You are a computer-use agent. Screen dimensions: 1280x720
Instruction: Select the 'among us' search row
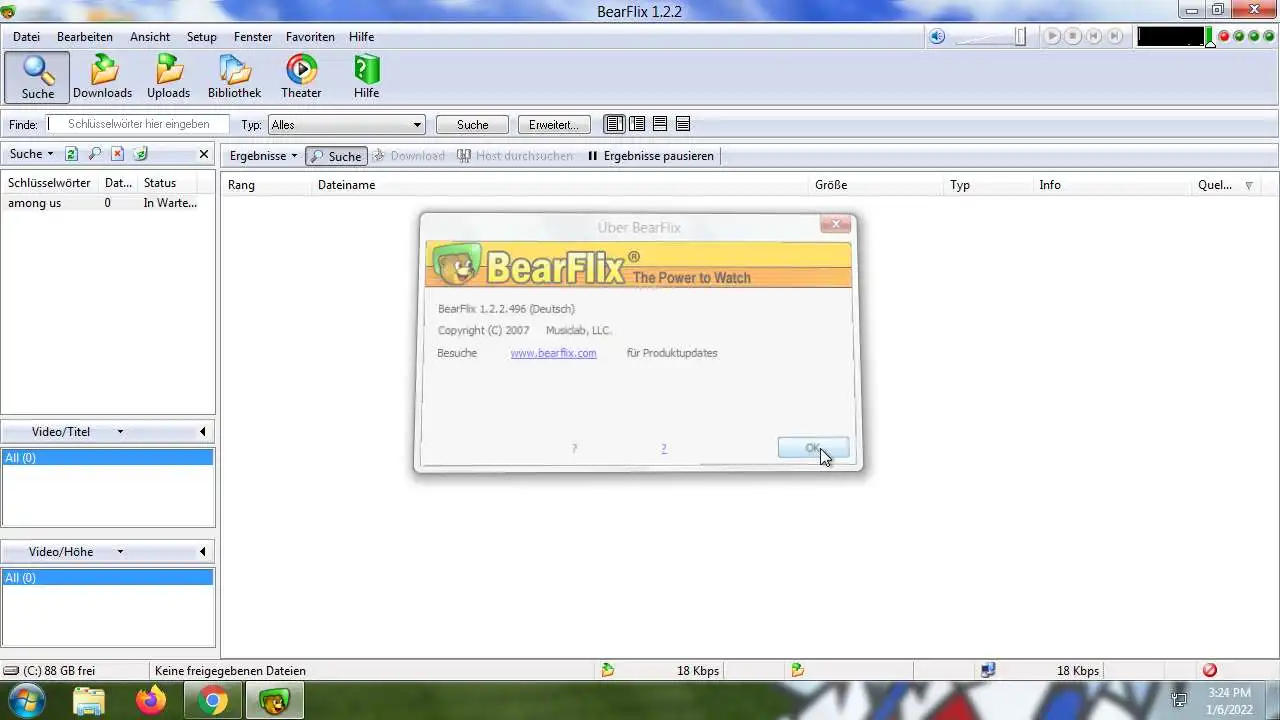[108, 203]
